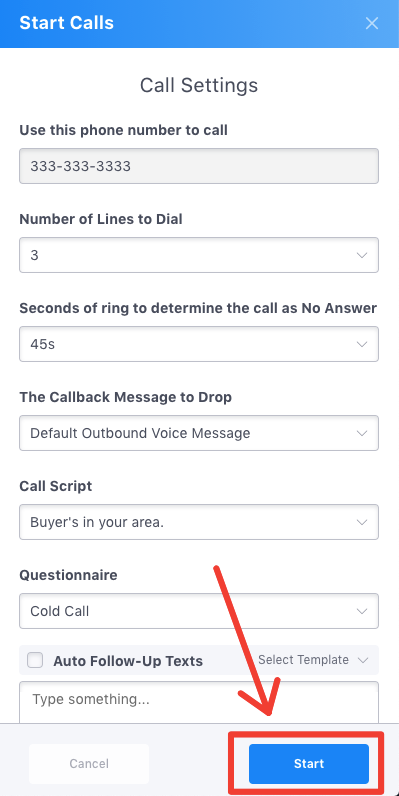399x796 pixels.
Task: Enable the Auto Follow-Up Texts checkbox
Action: pos(35,660)
